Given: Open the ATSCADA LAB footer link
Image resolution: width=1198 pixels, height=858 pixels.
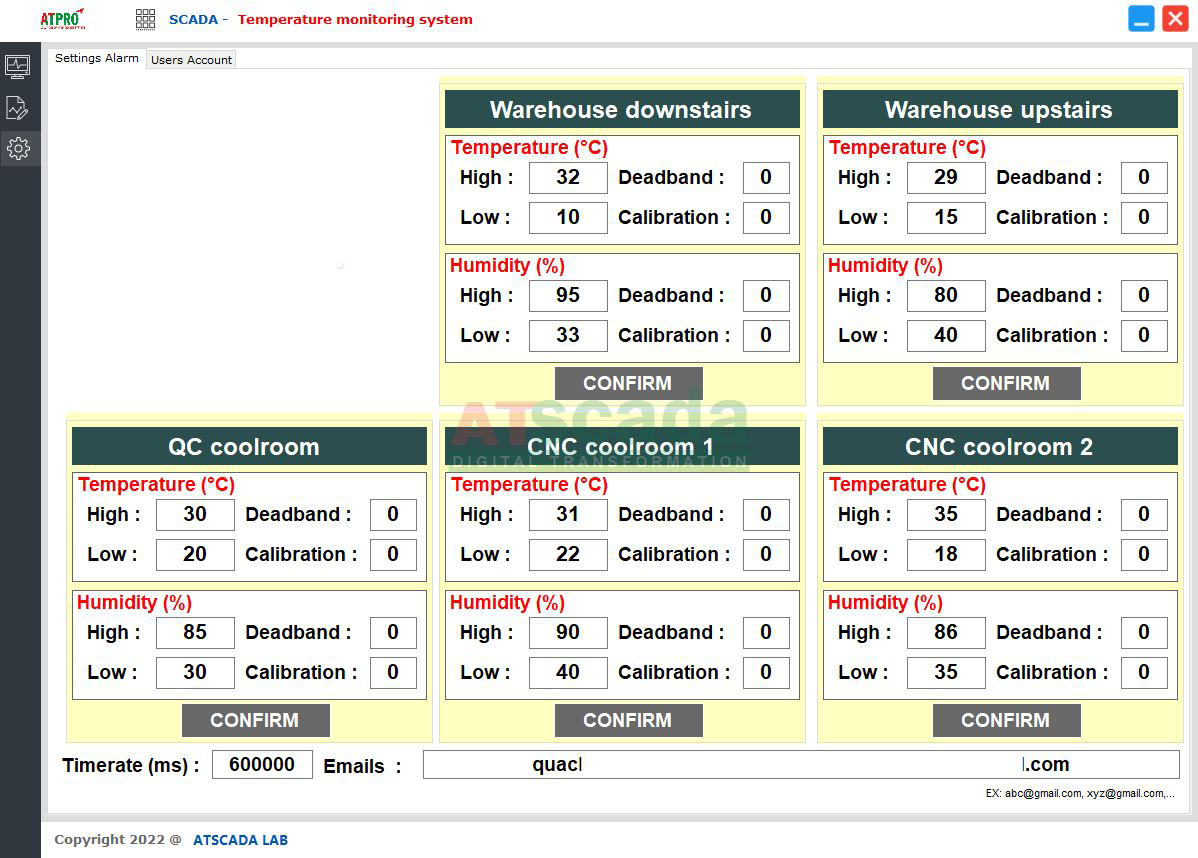Looking at the screenshot, I should (x=240, y=840).
